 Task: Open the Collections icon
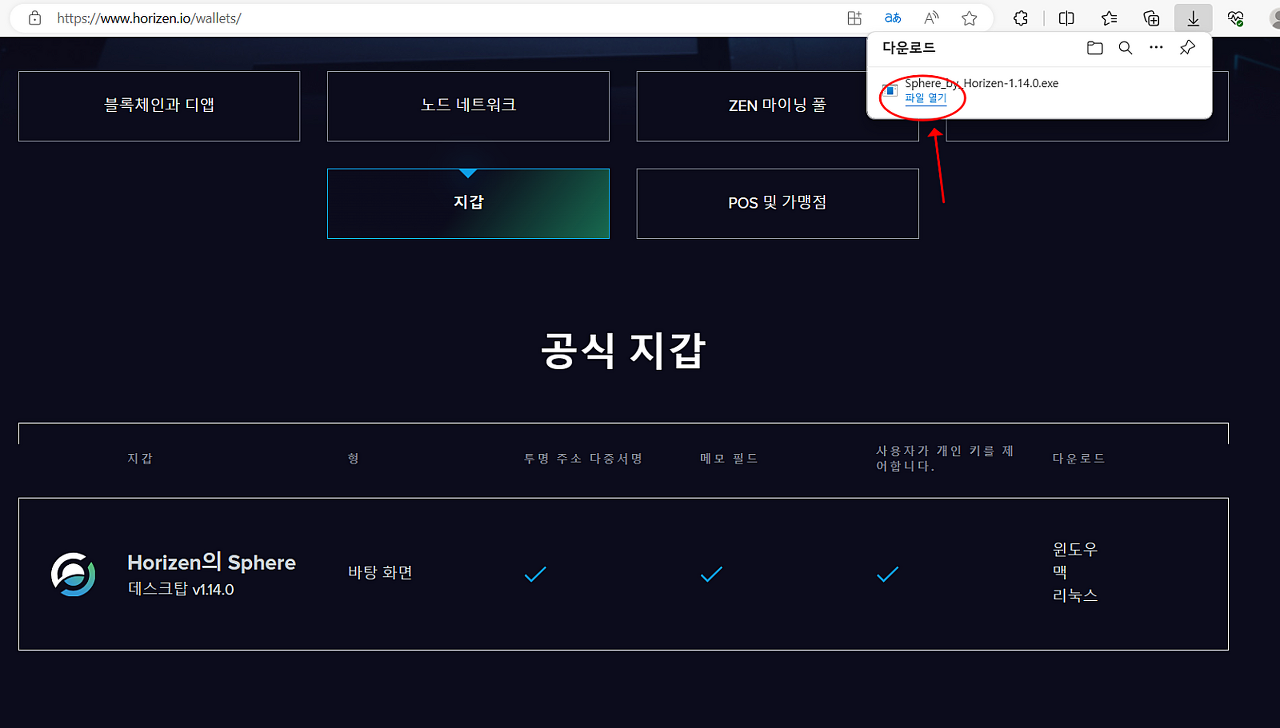[1151, 17]
